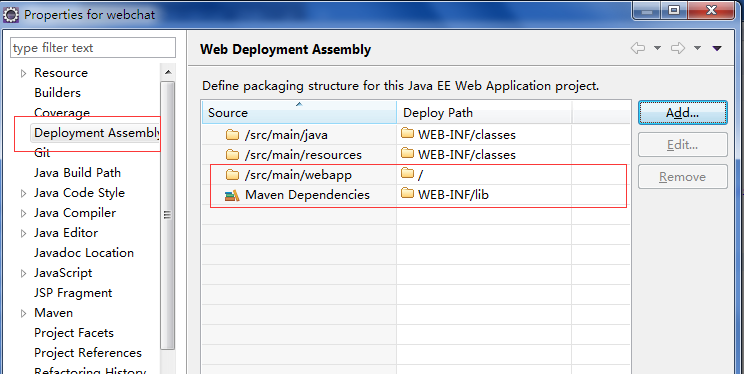Open the JSP Fragment page
The image size is (744, 374).
73,293
